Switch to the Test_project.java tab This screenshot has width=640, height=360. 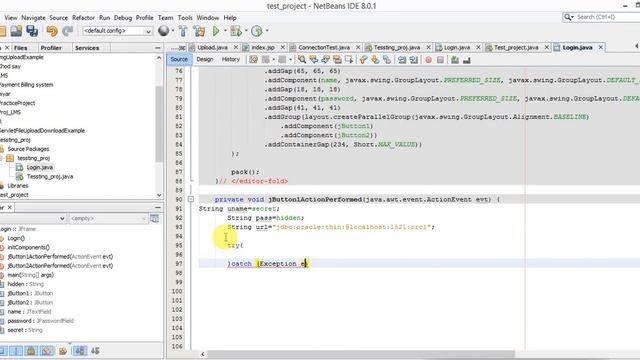coord(516,47)
